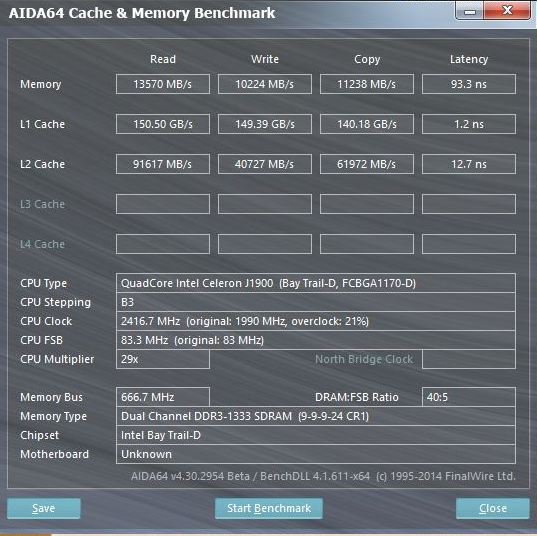Screen dimensions: 537x536
Task: Select the Memory Read 13570 MB/s field
Action: [x=163, y=84]
